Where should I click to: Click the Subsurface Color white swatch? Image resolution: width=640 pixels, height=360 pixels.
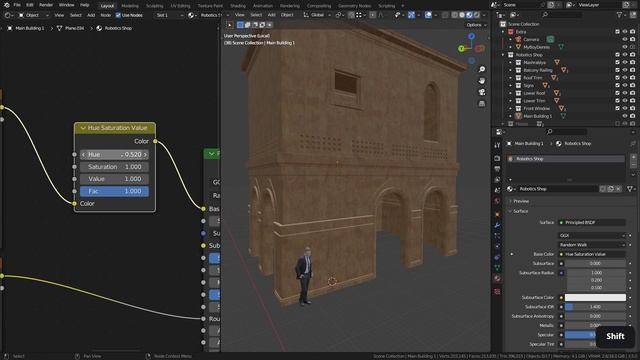[x=595, y=298]
